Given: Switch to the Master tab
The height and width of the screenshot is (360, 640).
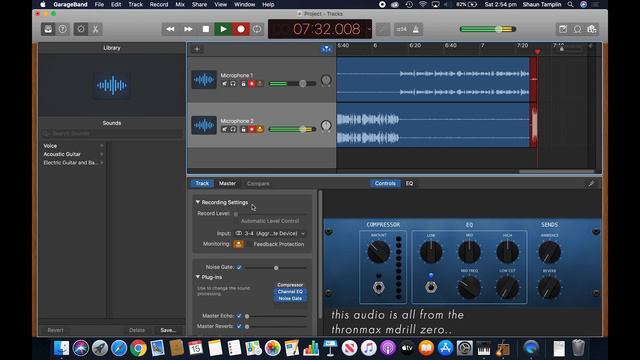Looking at the screenshot, I should pyautogui.click(x=227, y=183).
